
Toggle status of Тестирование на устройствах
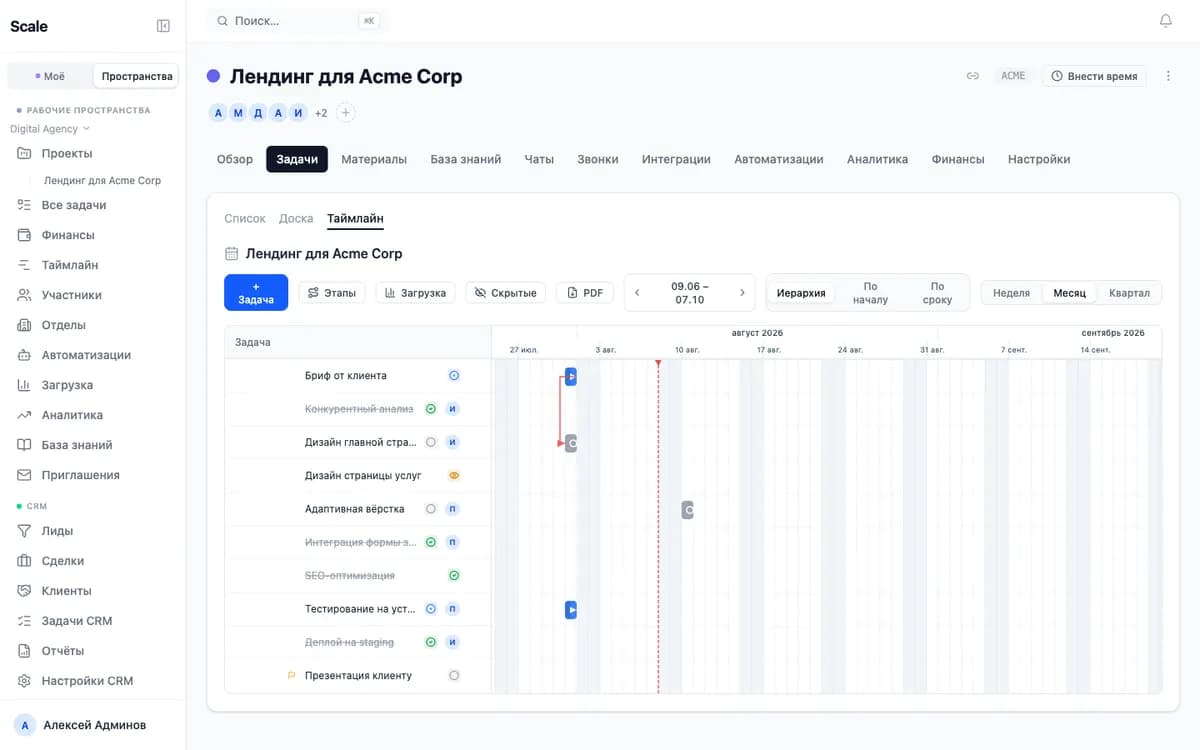tap(431, 609)
